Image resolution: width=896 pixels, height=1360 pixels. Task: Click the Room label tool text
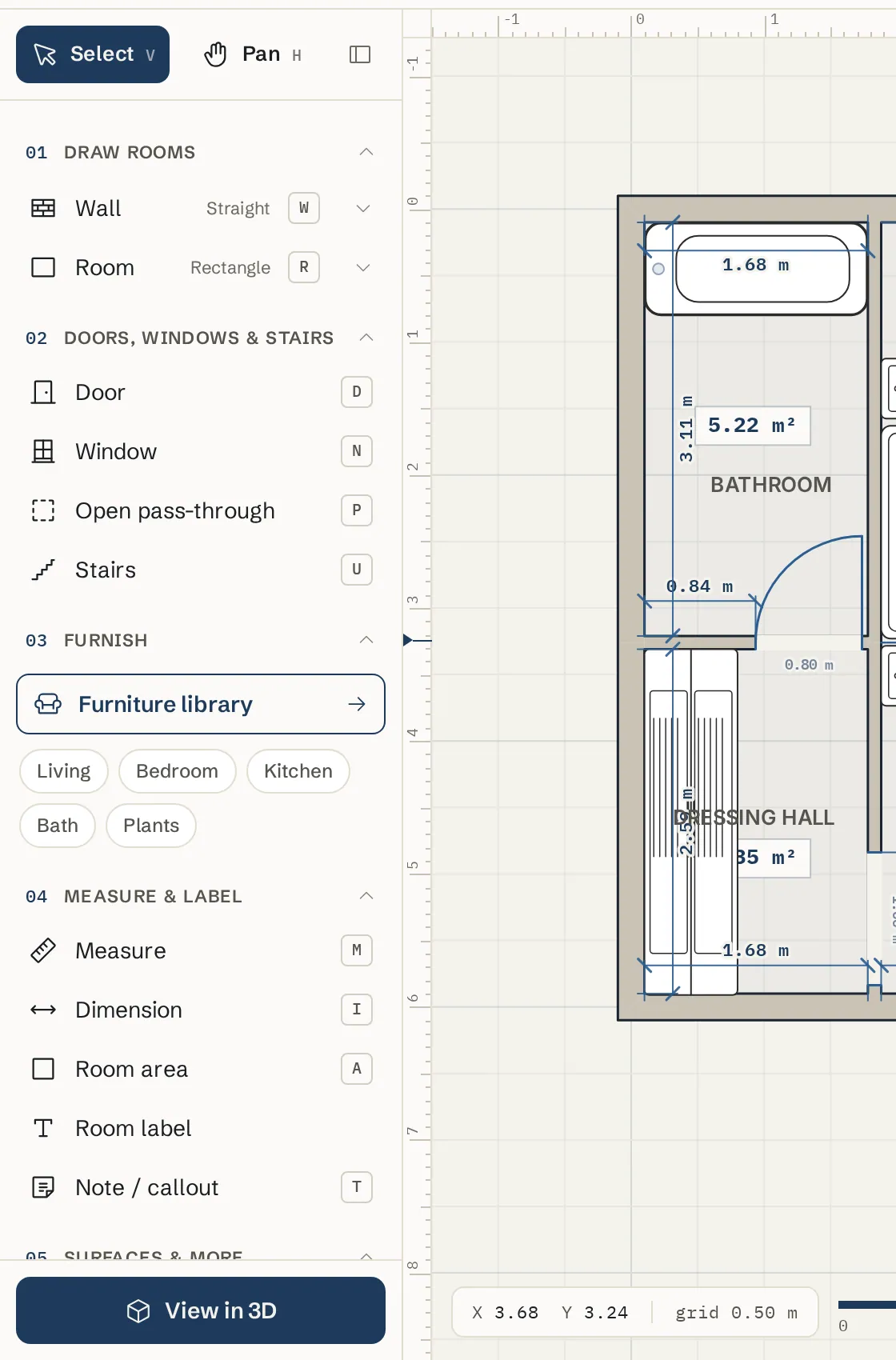click(x=134, y=1128)
